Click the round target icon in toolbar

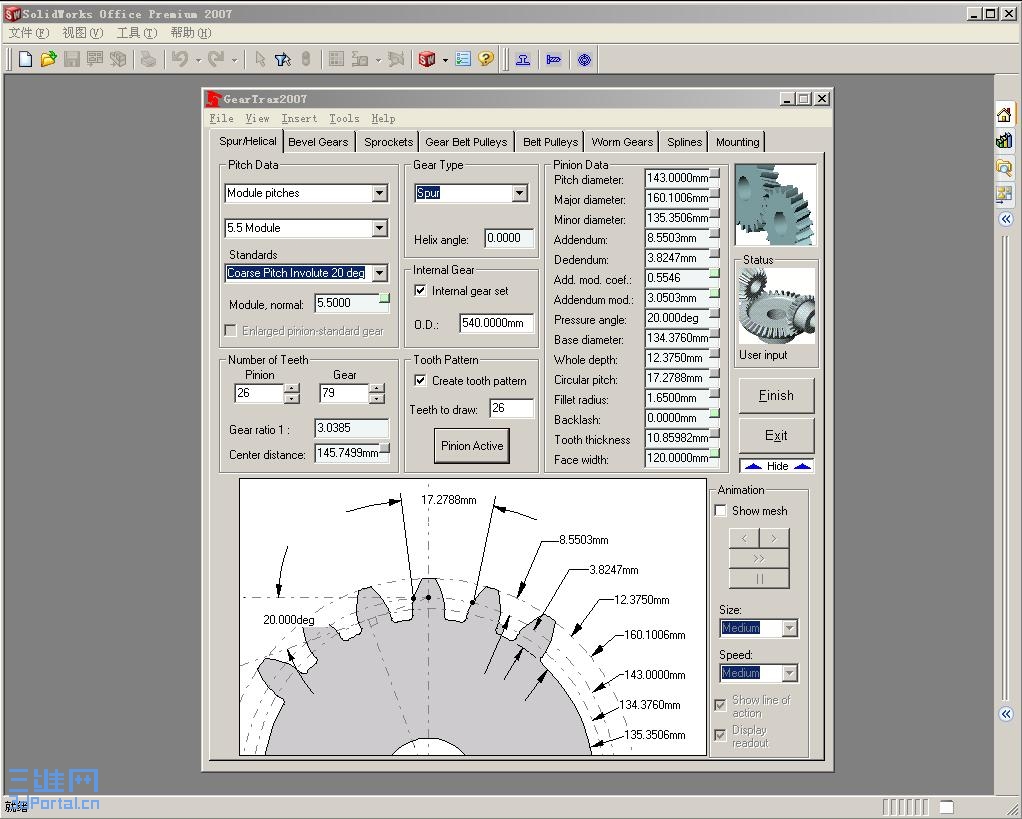coord(585,59)
